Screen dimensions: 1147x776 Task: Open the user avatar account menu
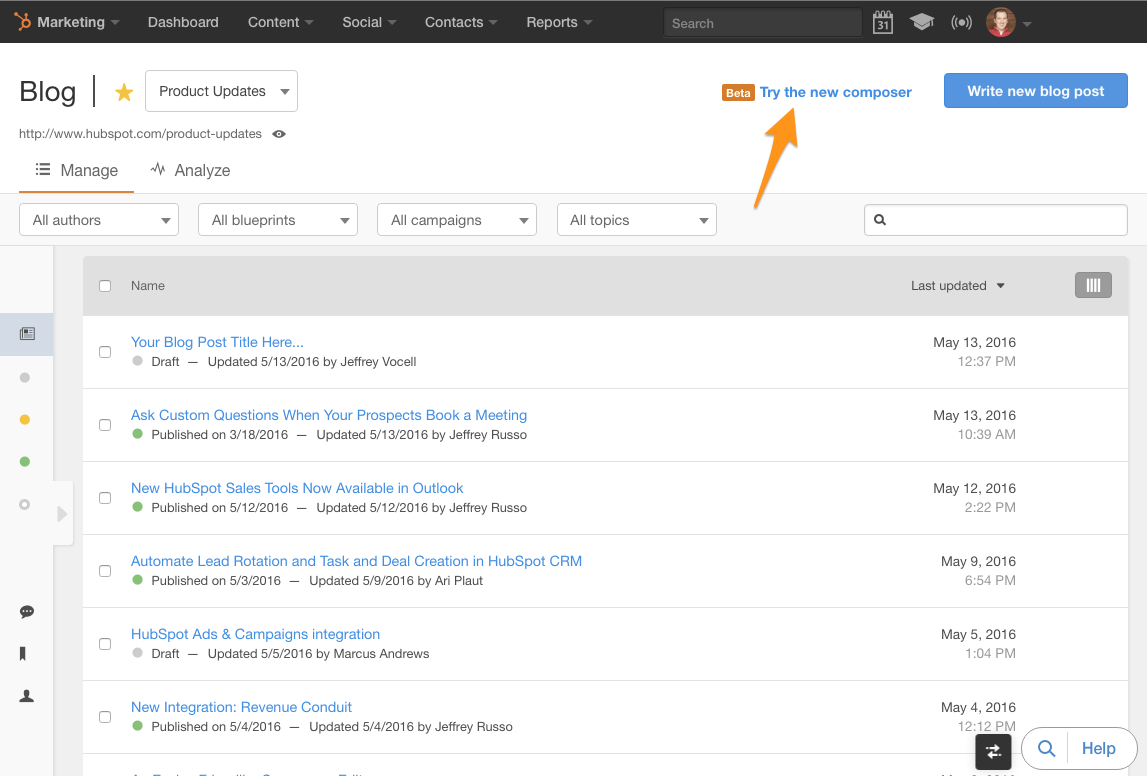pos(1000,23)
